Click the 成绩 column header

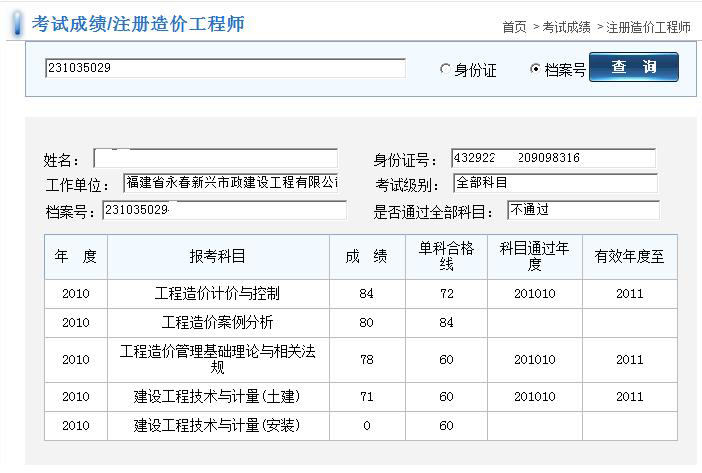[366, 256]
